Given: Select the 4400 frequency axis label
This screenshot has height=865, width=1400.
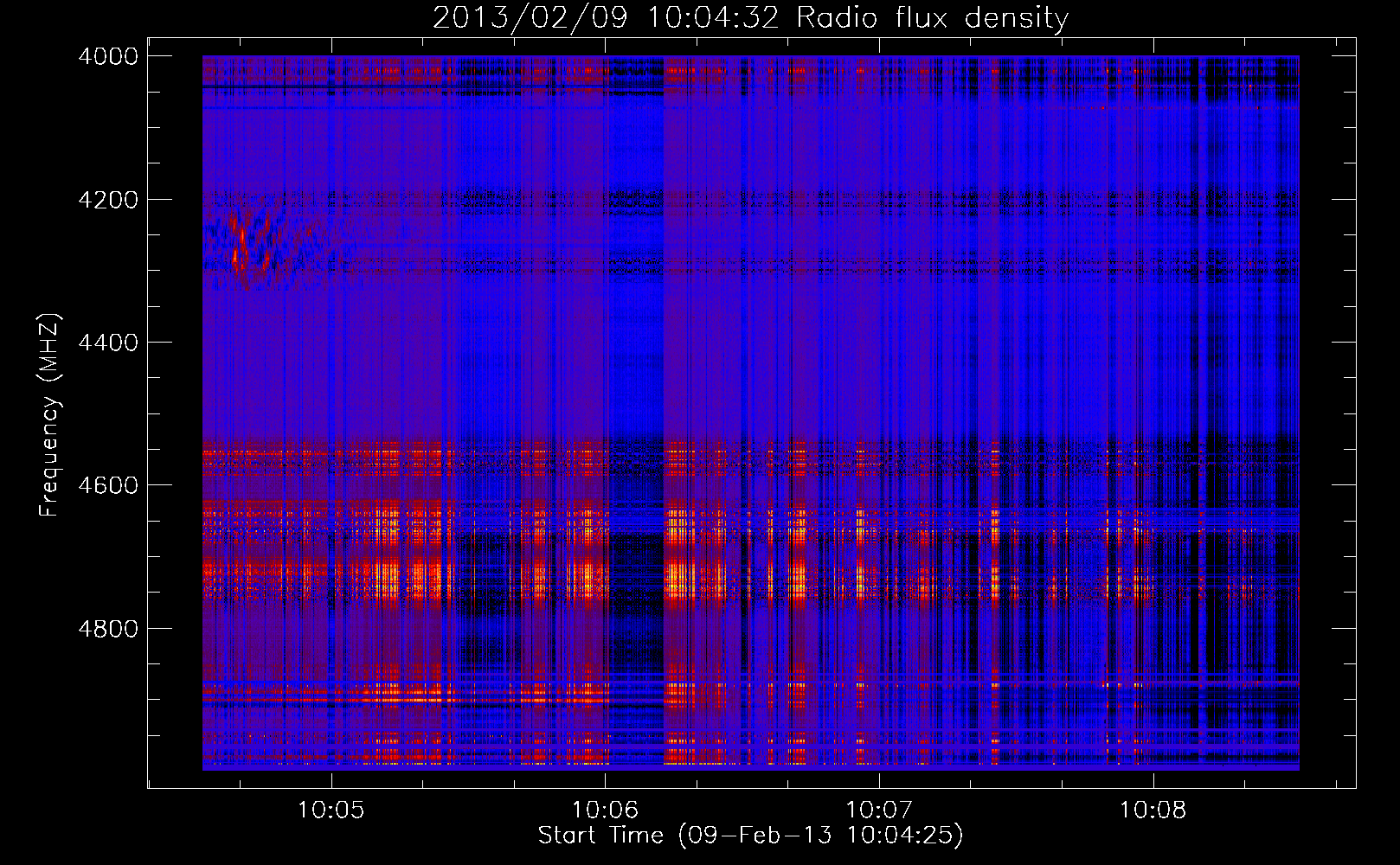Looking at the screenshot, I should 107,343.
